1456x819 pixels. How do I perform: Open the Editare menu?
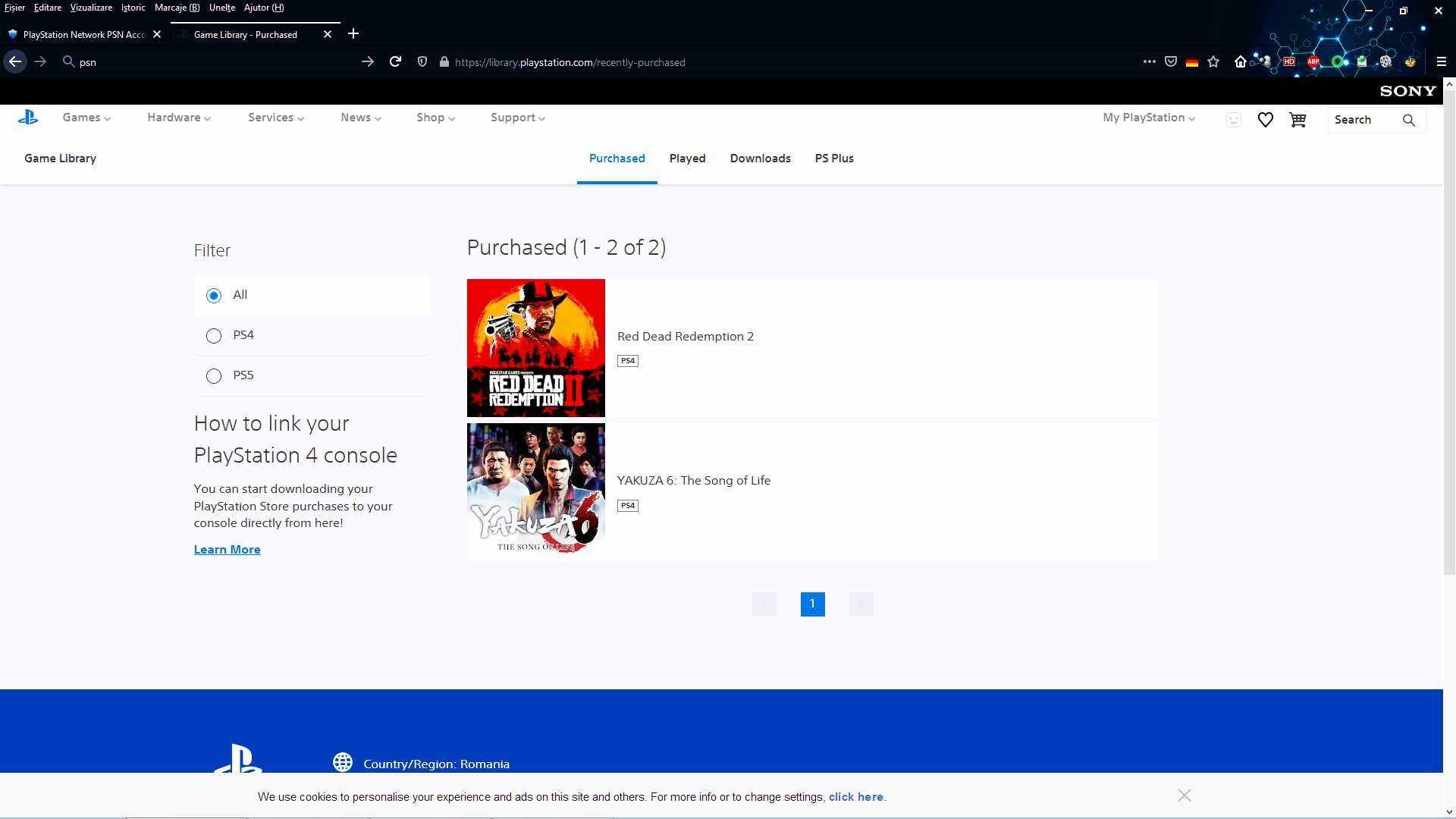pos(48,8)
